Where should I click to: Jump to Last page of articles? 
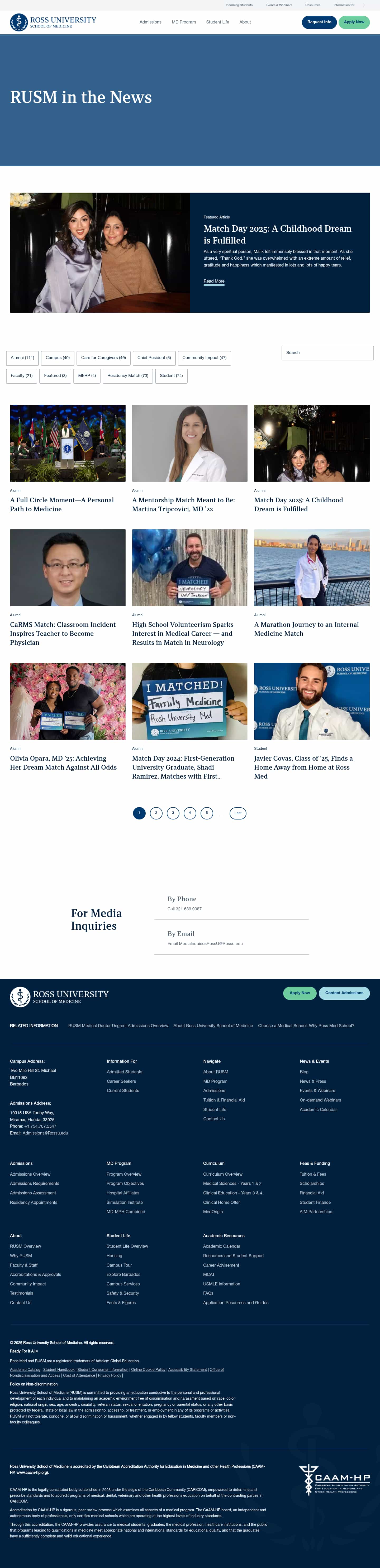click(x=238, y=813)
